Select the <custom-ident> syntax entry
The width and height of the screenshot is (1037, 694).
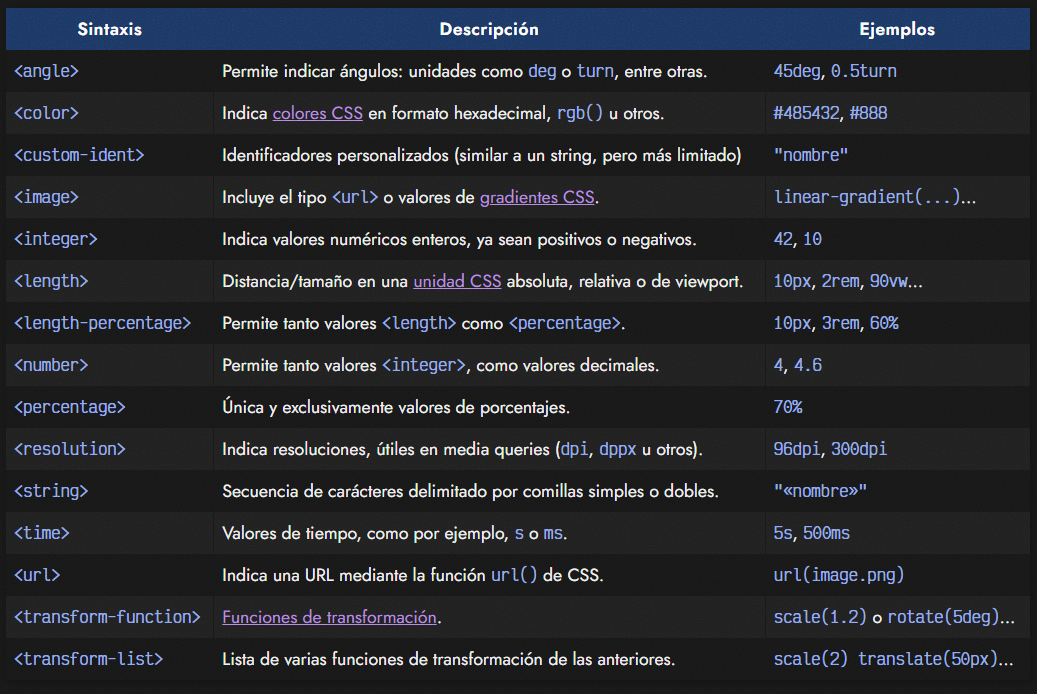(x=79, y=155)
